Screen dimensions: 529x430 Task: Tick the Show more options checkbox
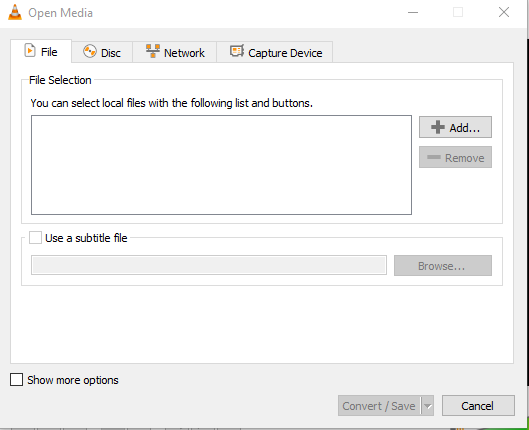pyautogui.click(x=16, y=380)
